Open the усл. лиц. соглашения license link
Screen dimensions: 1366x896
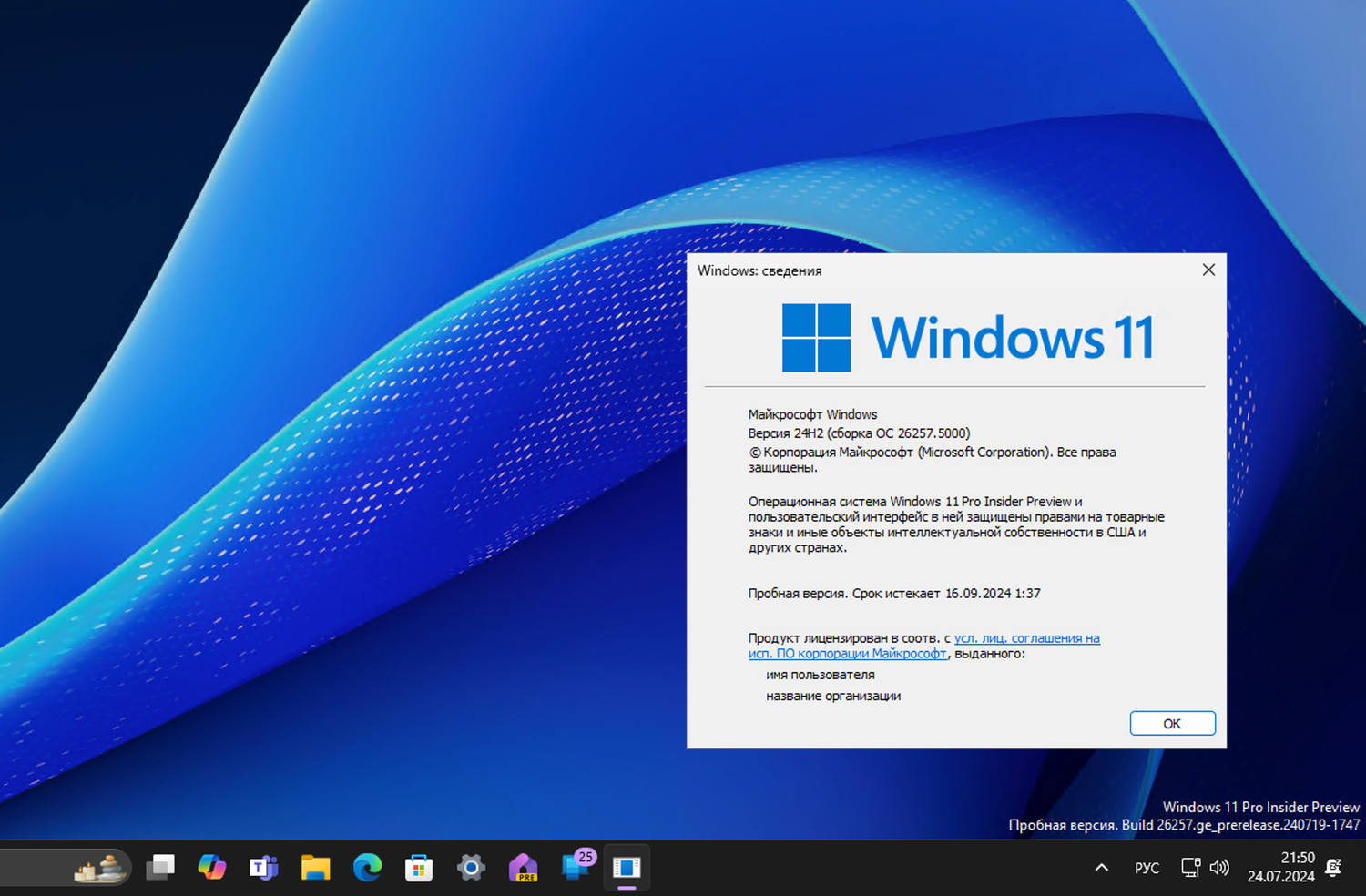tap(924, 646)
